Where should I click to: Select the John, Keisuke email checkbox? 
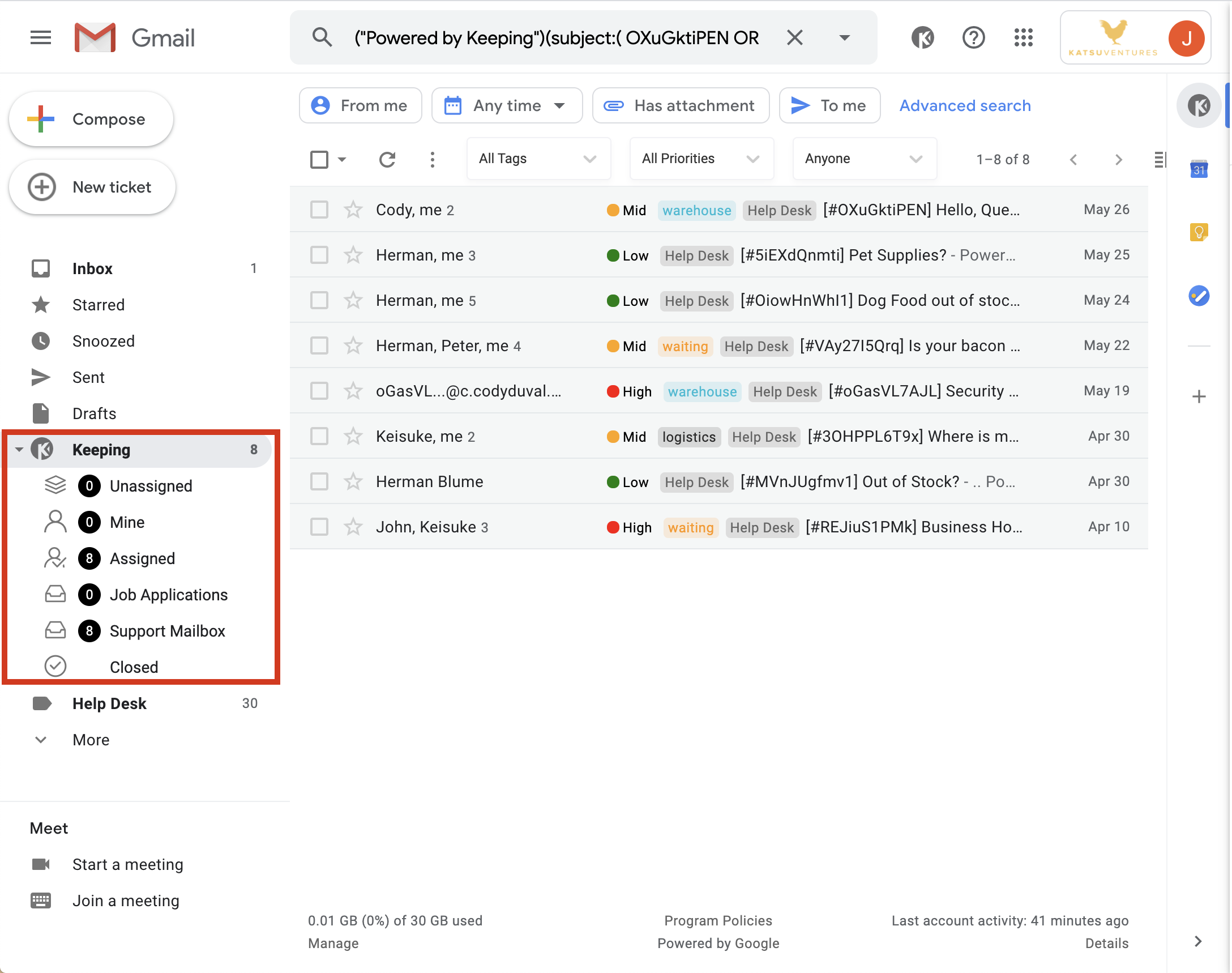319,527
